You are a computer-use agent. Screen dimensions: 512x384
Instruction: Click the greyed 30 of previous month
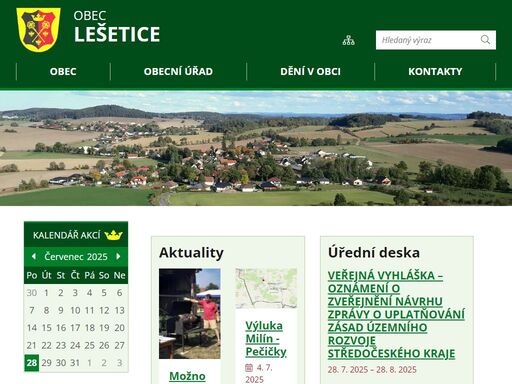tap(32, 293)
